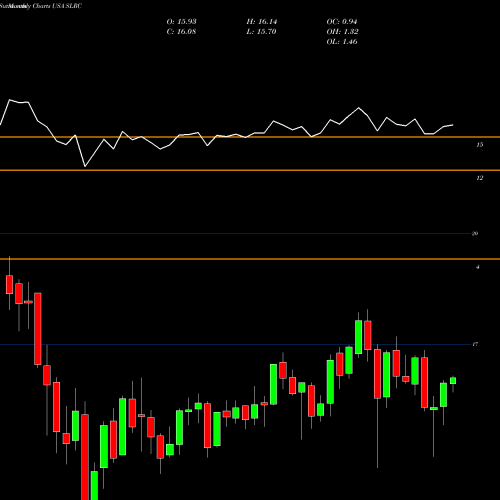Click the '12' indicator axis label
Image resolution: width=500 pixels, height=500 pixels.
479,178
